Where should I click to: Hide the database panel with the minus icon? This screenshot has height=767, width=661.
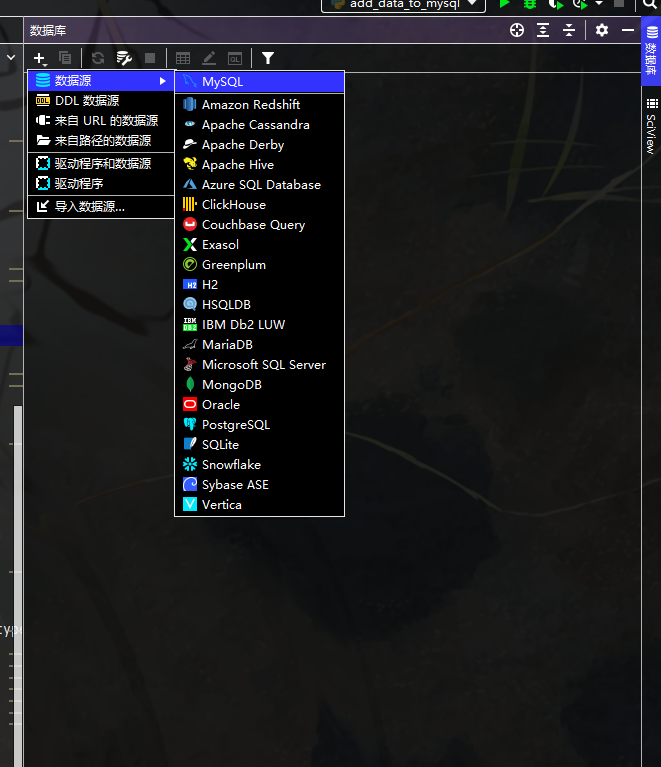628,30
